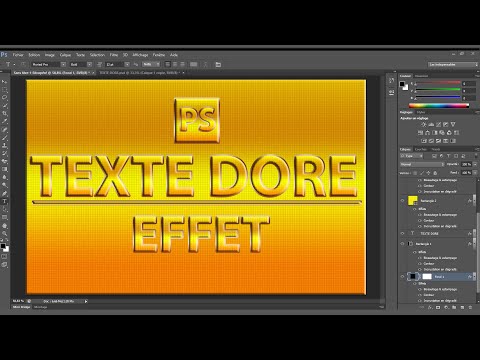The image size is (480, 360).
Task: Toggle Rectangle 2 Contour effect visibility
Action: tap(420, 220)
